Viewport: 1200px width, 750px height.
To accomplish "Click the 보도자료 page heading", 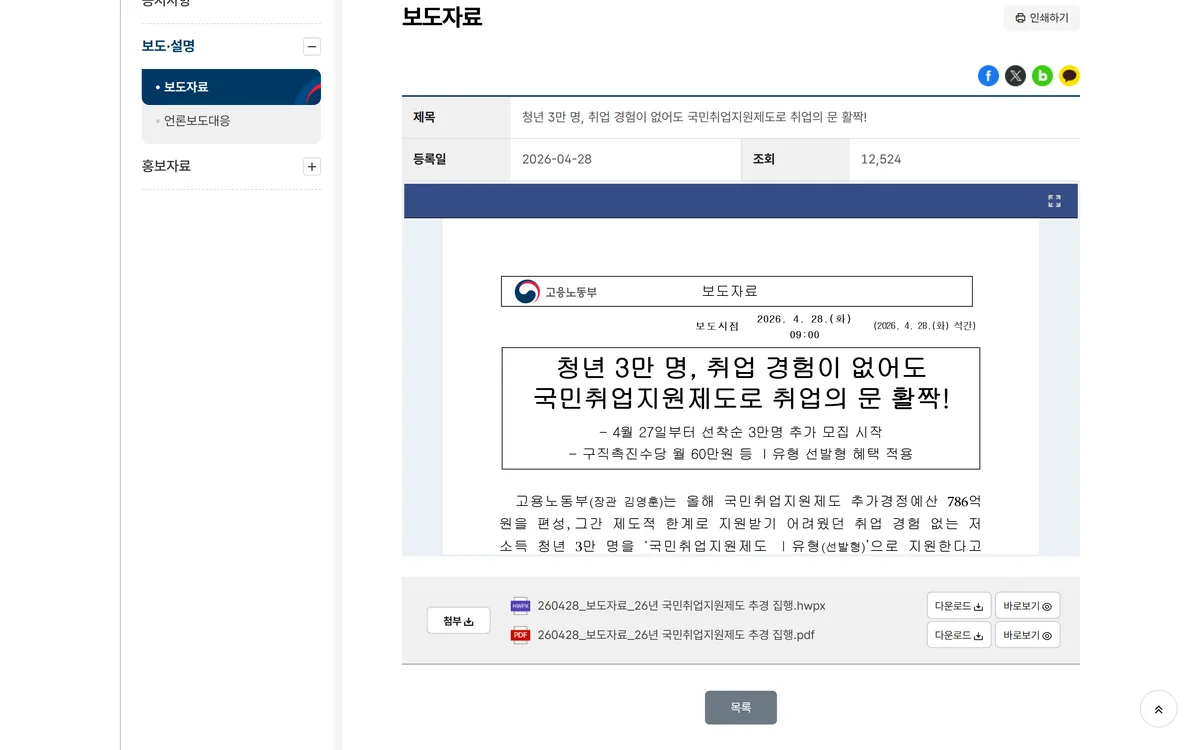I will point(442,17).
